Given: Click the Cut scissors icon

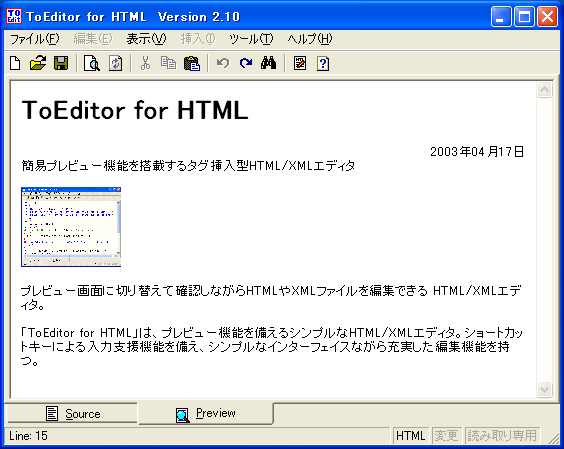Looking at the screenshot, I should pyautogui.click(x=145, y=63).
